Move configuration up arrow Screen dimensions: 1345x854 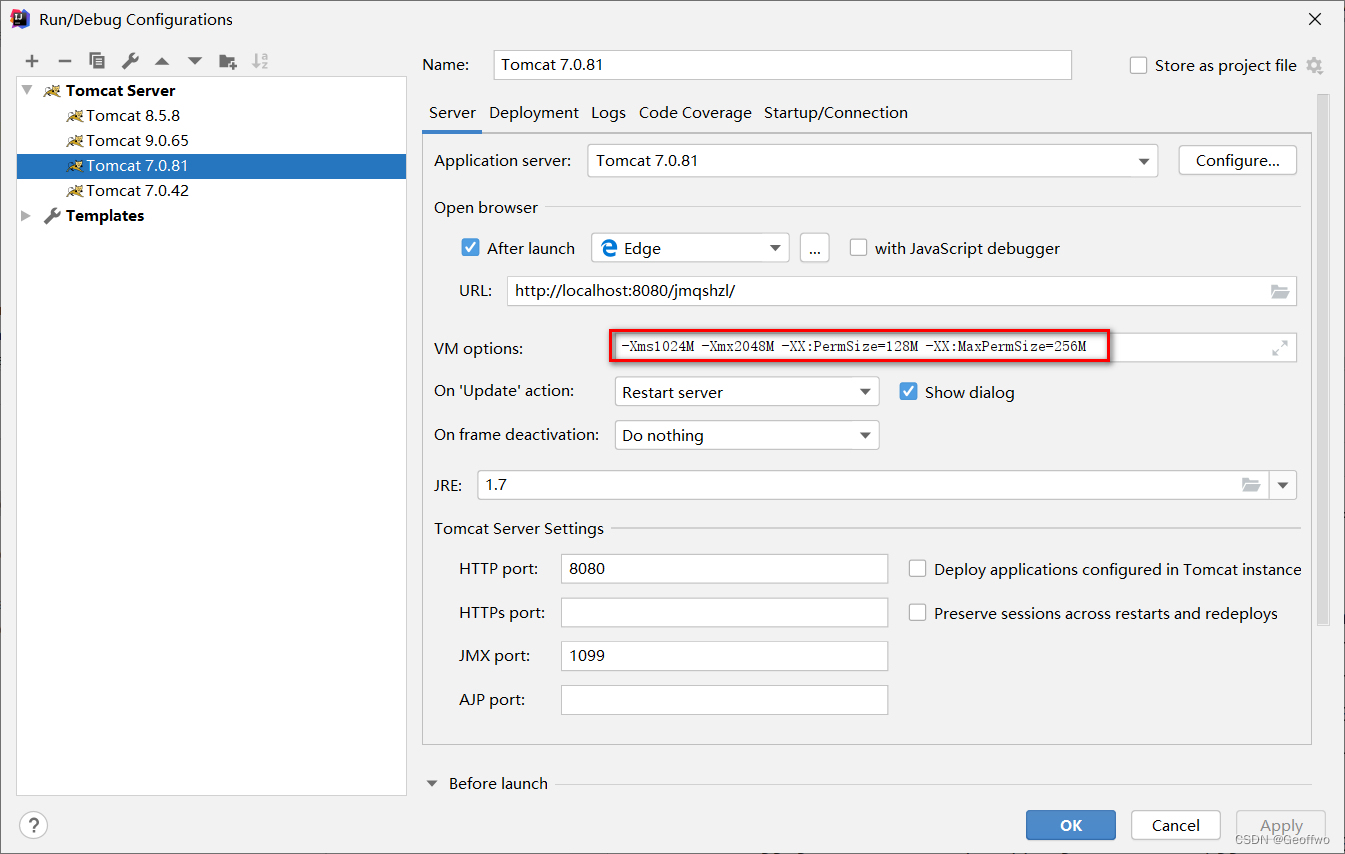pos(162,61)
